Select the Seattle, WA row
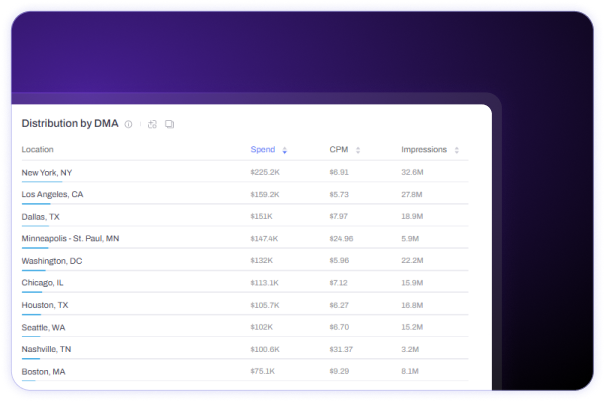The width and height of the screenshot is (605, 402). coord(245,327)
